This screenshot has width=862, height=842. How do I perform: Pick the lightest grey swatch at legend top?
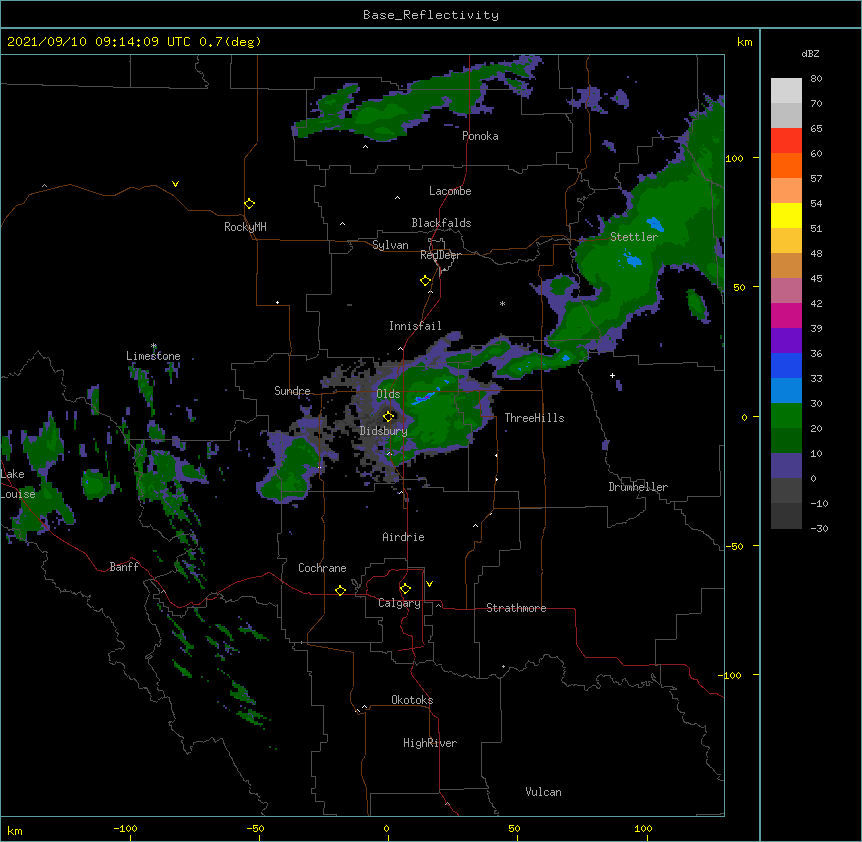coord(786,90)
